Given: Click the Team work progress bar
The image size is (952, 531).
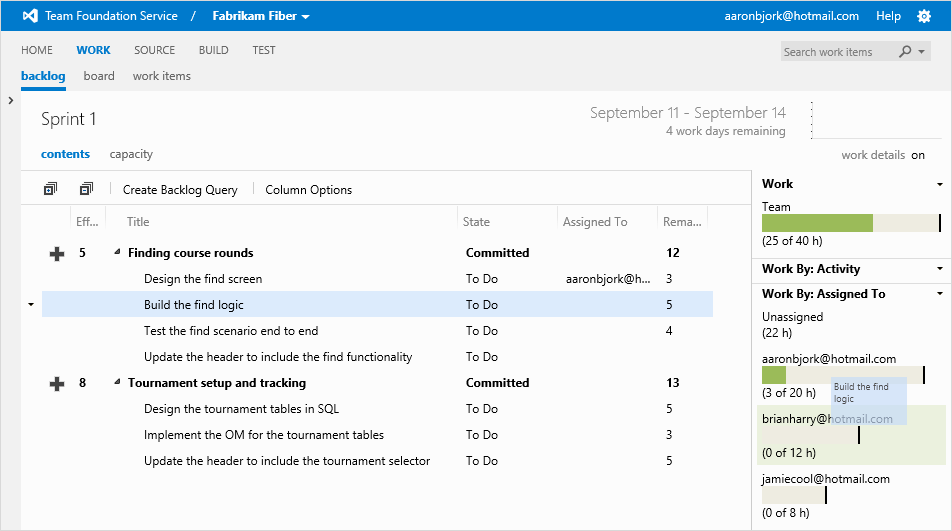Looking at the screenshot, I should pos(851,223).
